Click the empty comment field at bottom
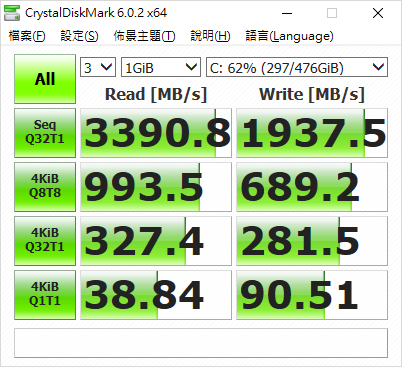Viewport: 402px width, 367px height. pyautogui.click(x=201, y=343)
